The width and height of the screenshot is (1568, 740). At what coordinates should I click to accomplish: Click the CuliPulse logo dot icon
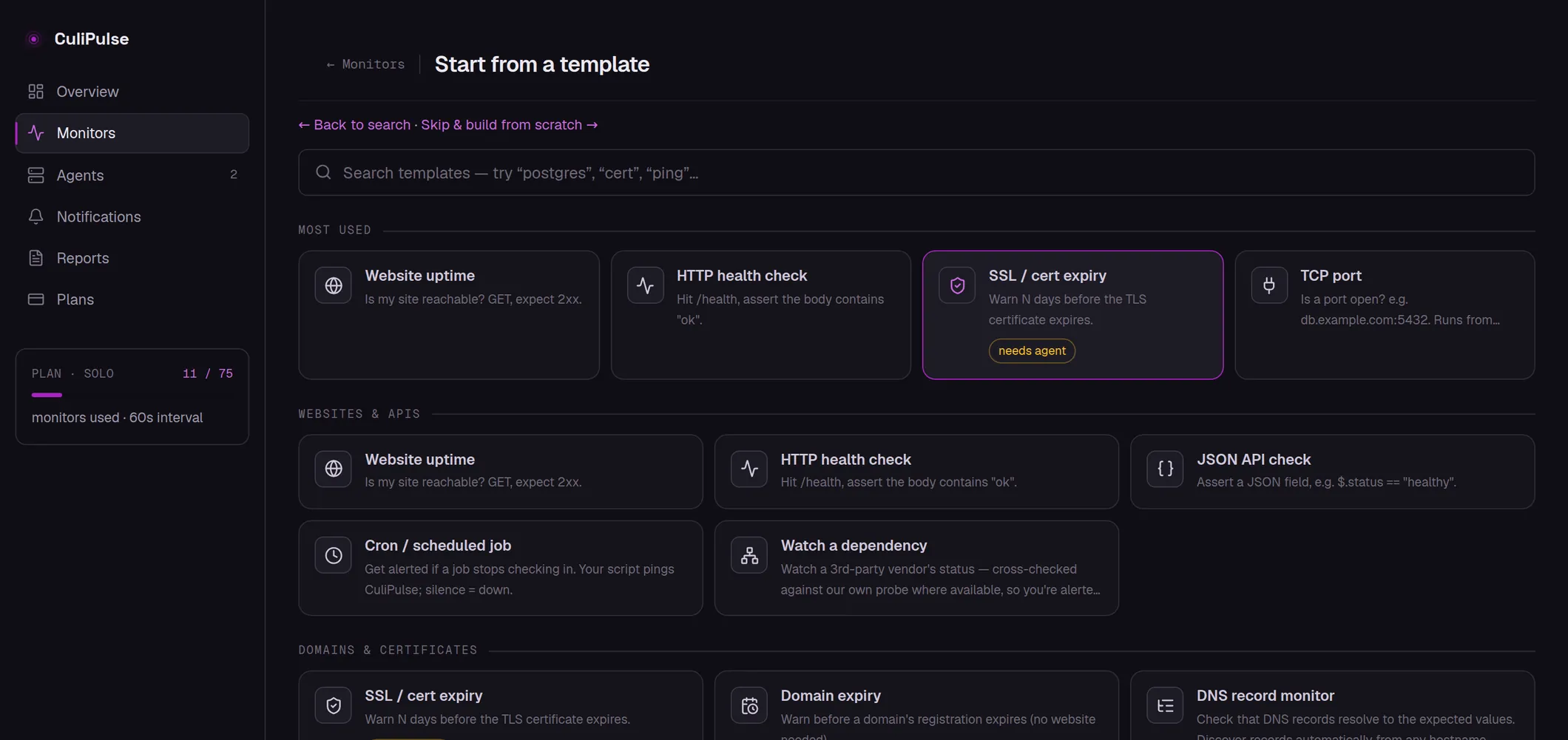34,39
